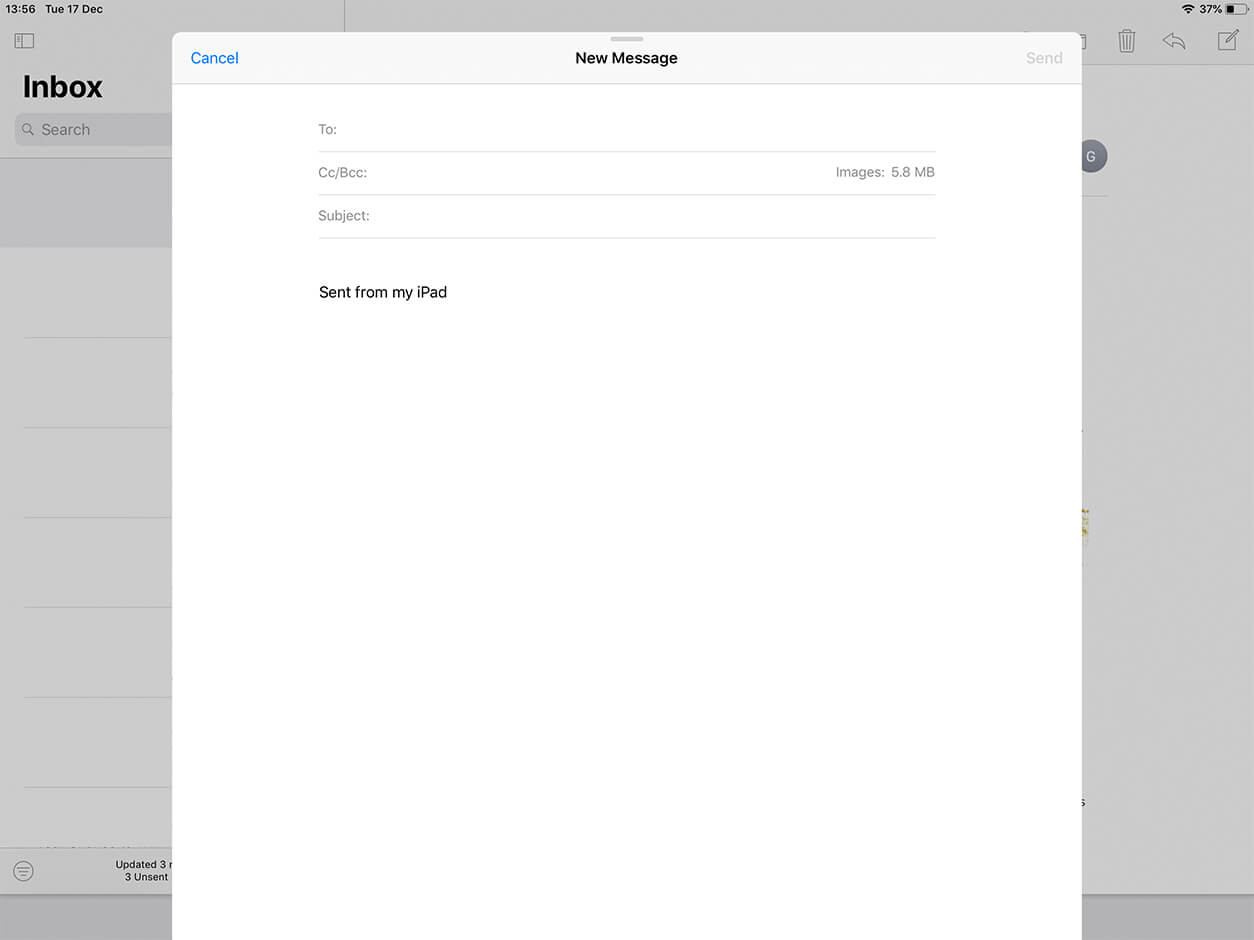This screenshot has height=940, width=1254.
Task: Place cursor on Sent from my iPad signature
Action: click(383, 292)
